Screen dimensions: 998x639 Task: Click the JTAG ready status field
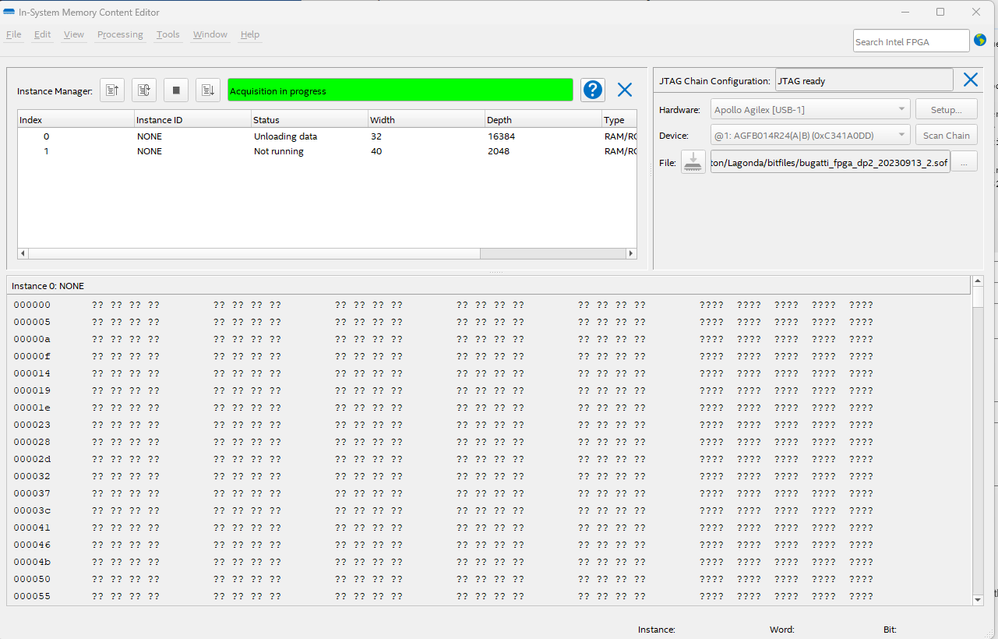[x=864, y=81]
